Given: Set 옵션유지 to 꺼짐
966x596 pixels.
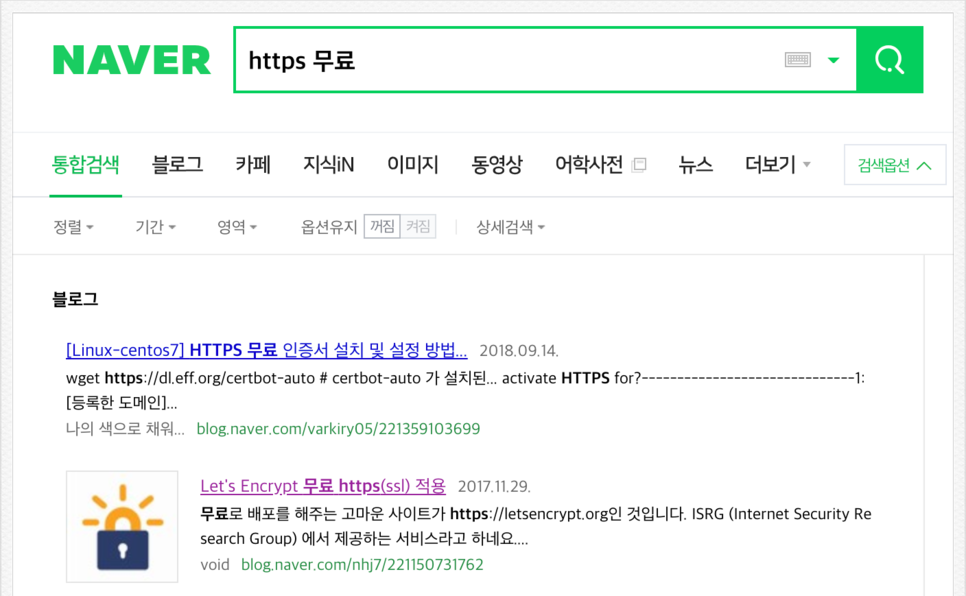Looking at the screenshot, I should (x=382, y=226).
